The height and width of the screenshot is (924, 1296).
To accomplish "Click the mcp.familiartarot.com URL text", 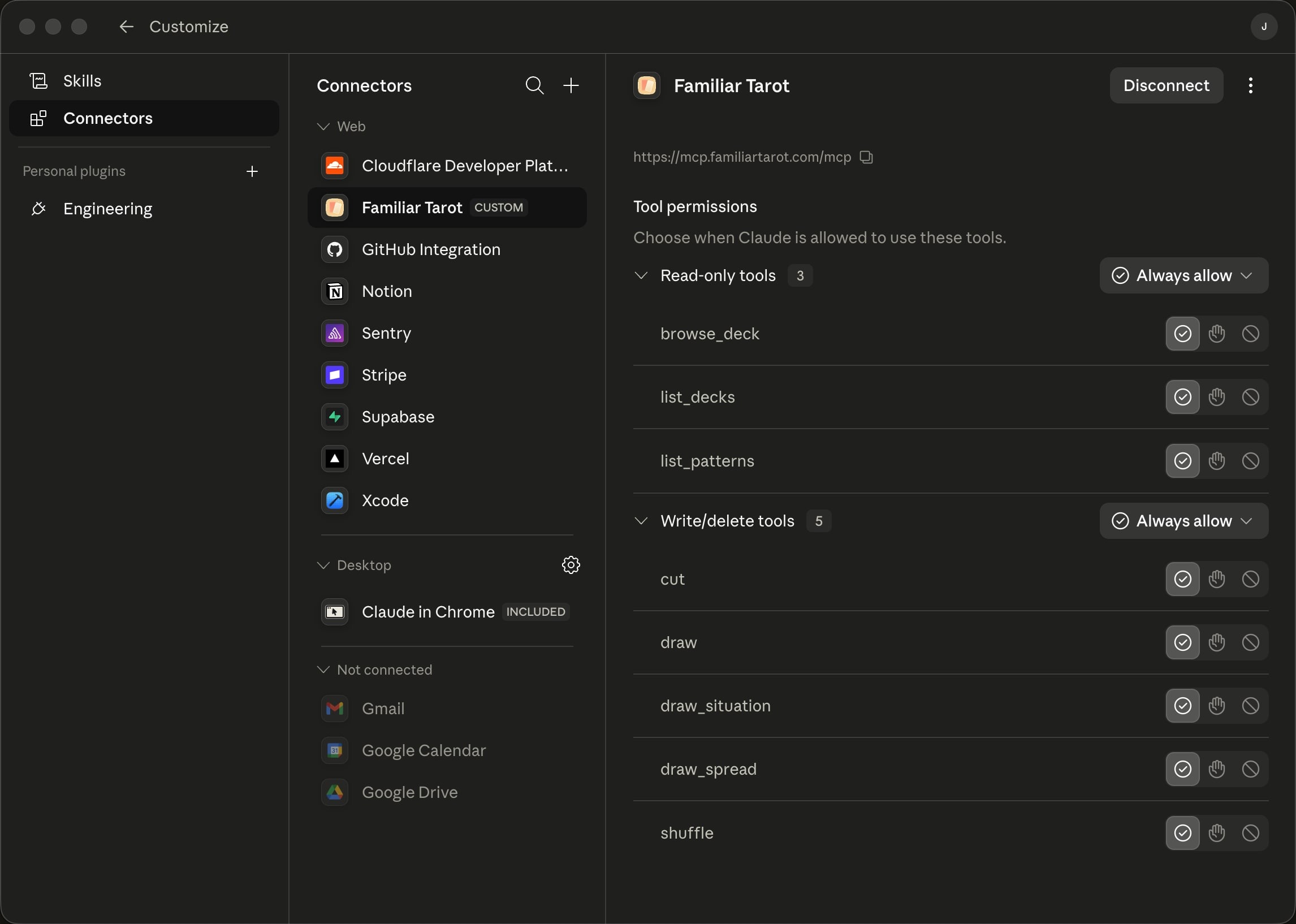I will (742, 157).
